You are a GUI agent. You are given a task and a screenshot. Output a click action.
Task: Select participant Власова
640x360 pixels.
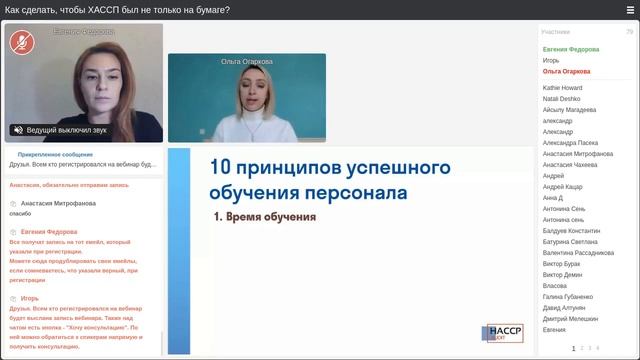click(554, 286)
